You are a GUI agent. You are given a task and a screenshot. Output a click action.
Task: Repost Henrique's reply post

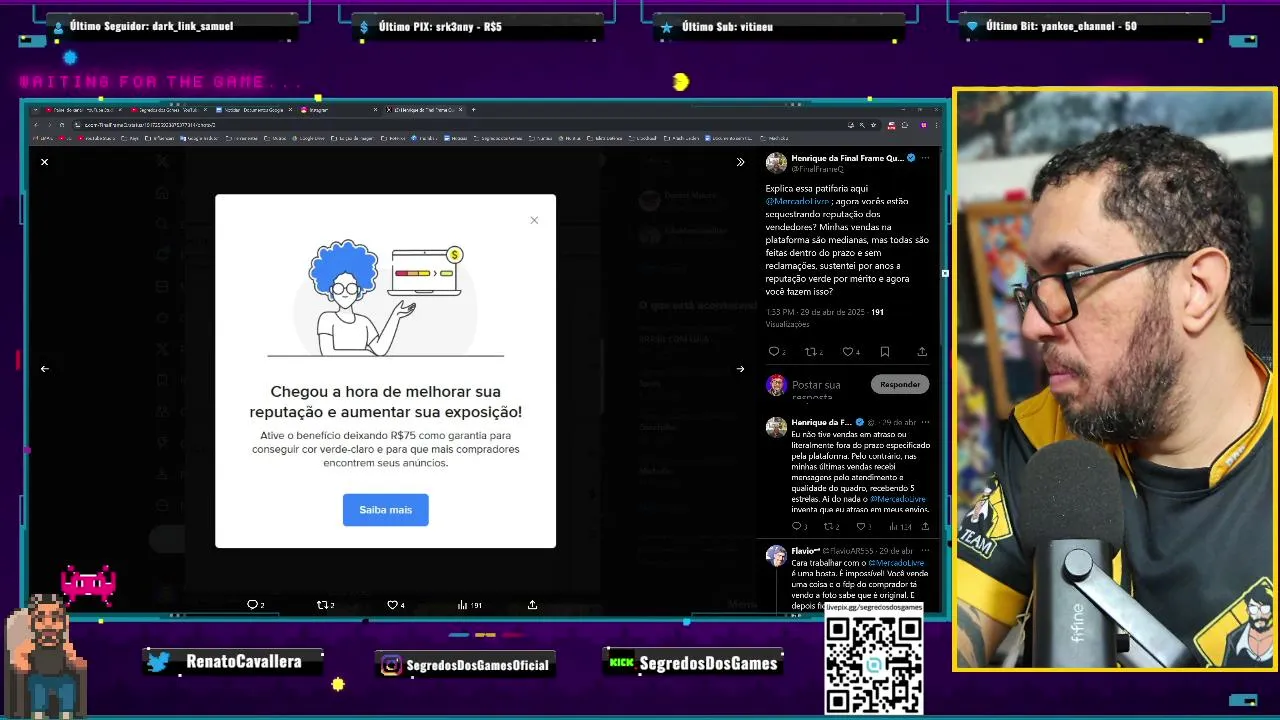pos(829,526)
